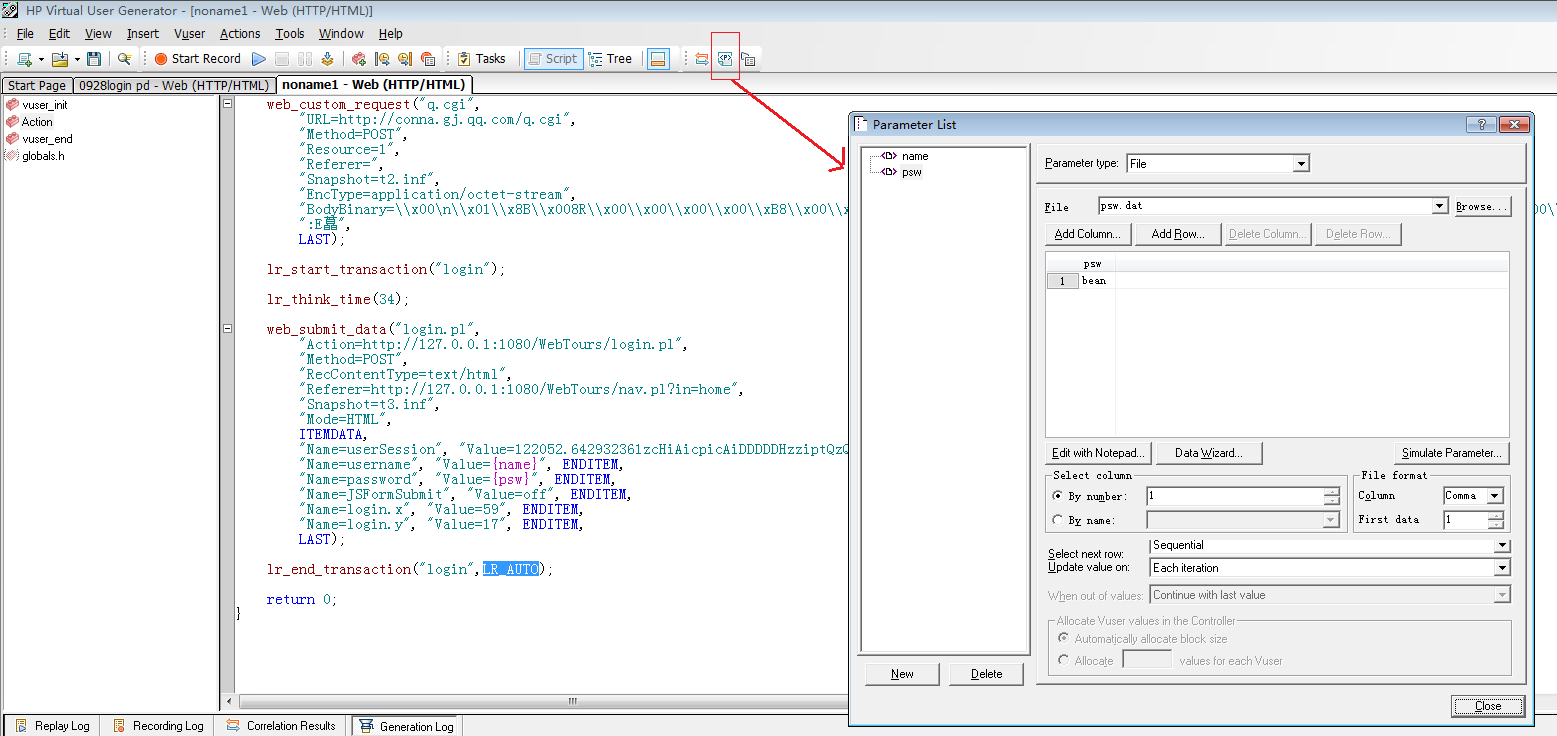1557x736 pixels.
Task: Save the script with the floppy icon
Action: tap(94, 59)
